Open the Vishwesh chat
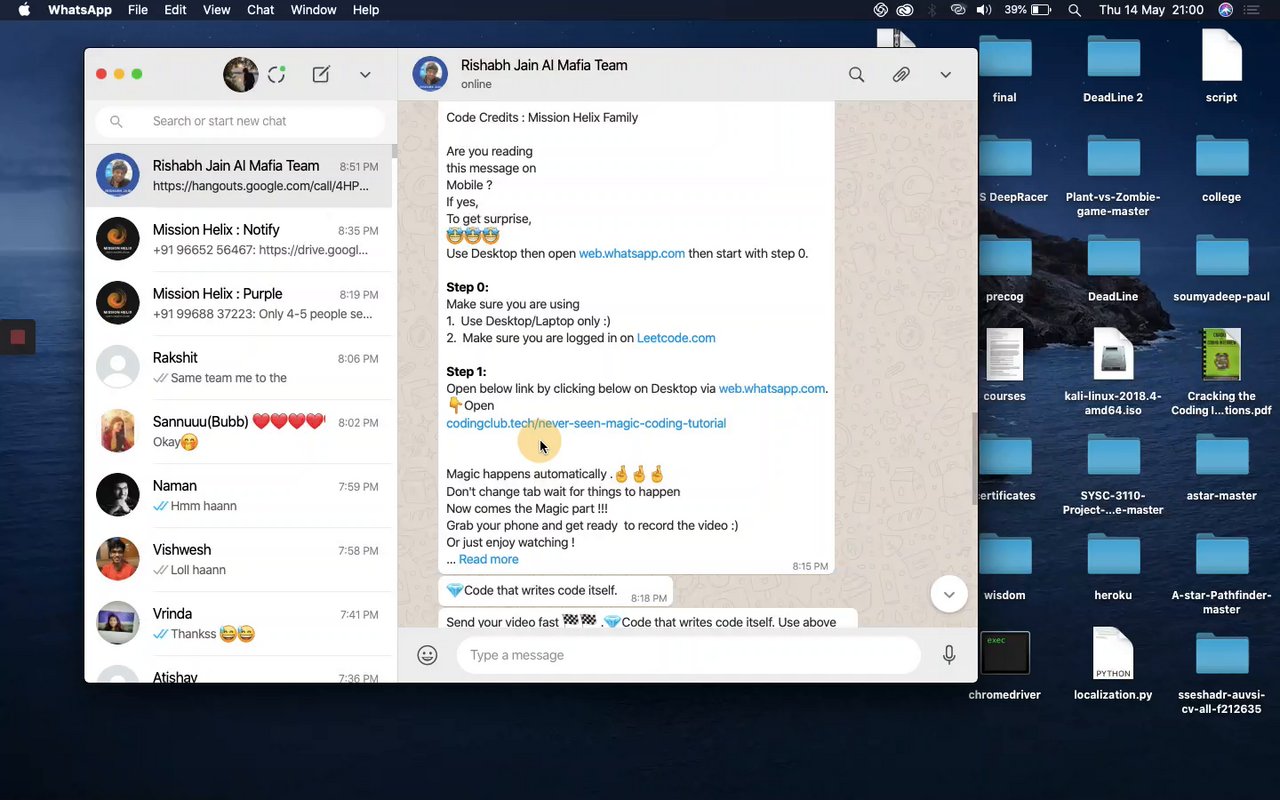 [240, 559]
